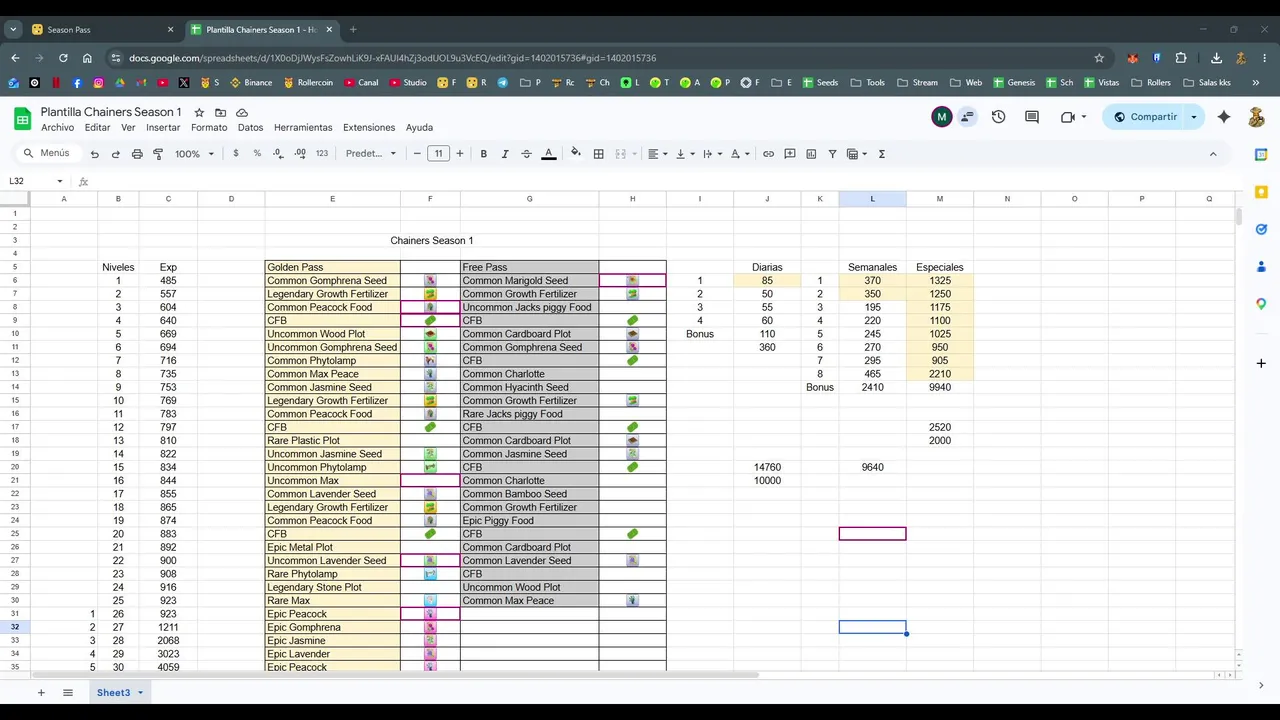Toggle bold formatting
The image size is (1280, 720).
tap(484, 154)
